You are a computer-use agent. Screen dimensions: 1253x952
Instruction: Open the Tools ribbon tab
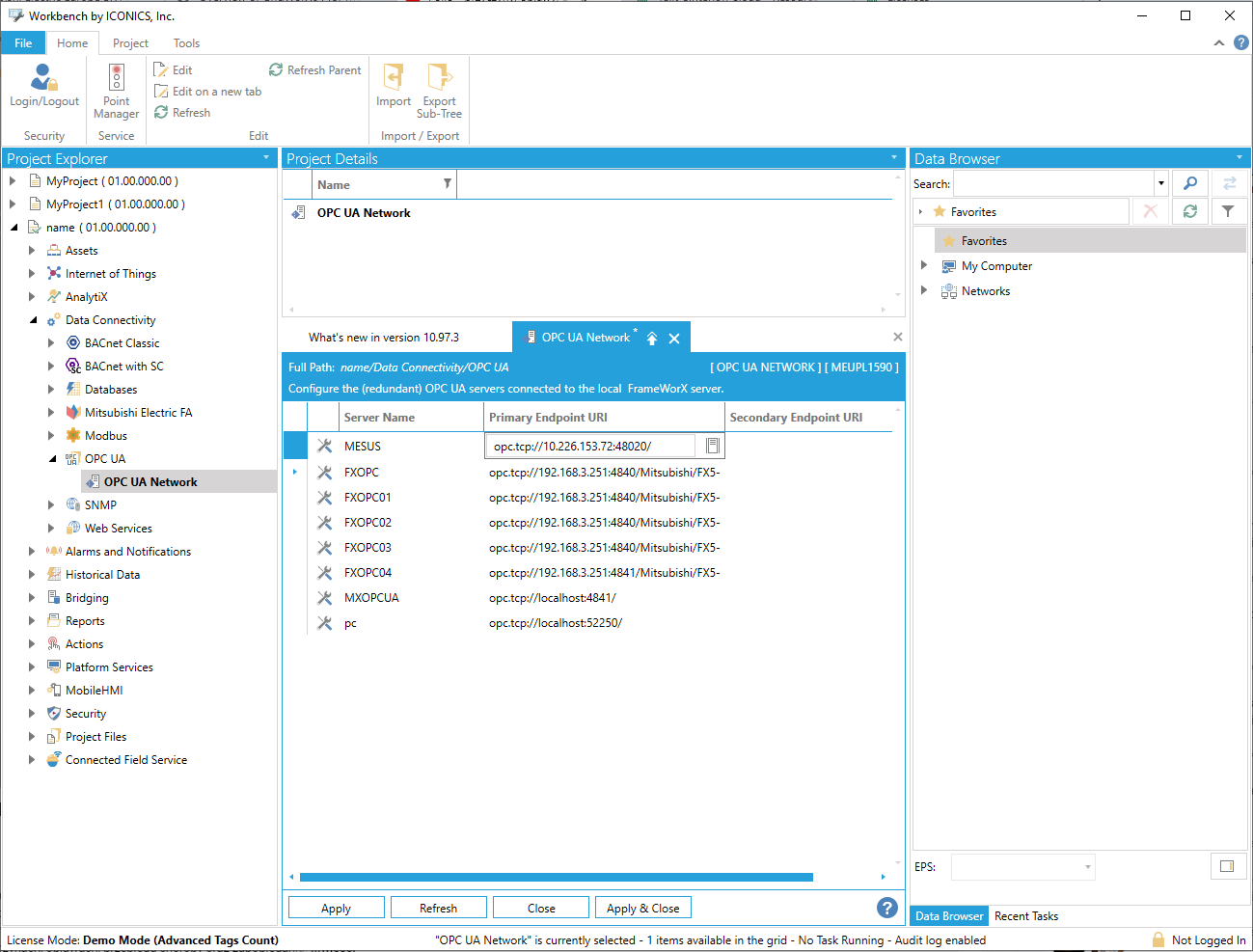pos(186,43)
